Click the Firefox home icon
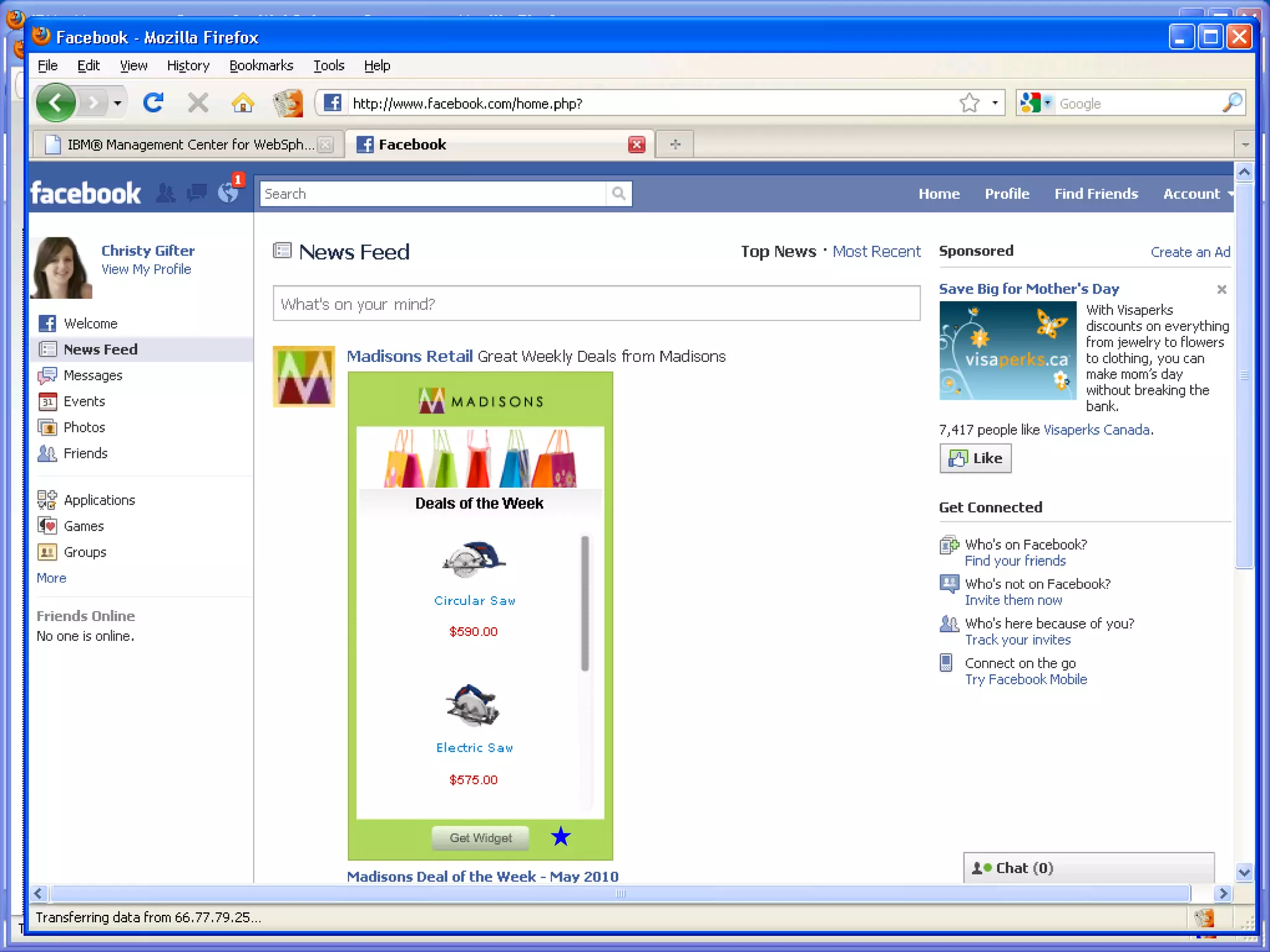The image size is (1270, 952). tap(242, 103)
